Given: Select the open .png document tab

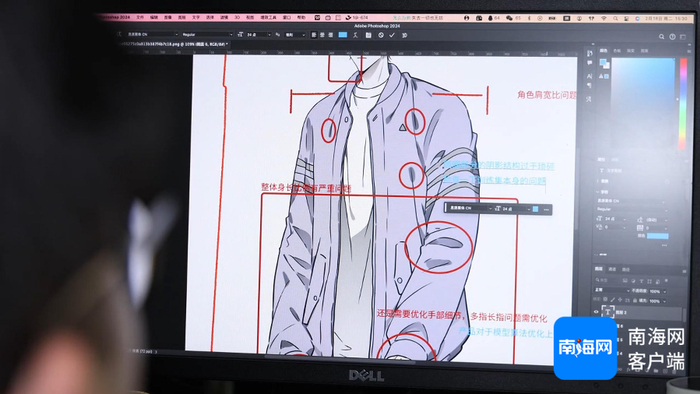Looking at the screenshot, I should click(x=174, y=44).
